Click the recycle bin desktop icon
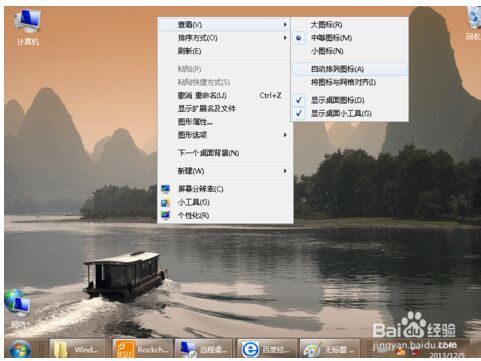The image size is (481, 361). [473, 23]
